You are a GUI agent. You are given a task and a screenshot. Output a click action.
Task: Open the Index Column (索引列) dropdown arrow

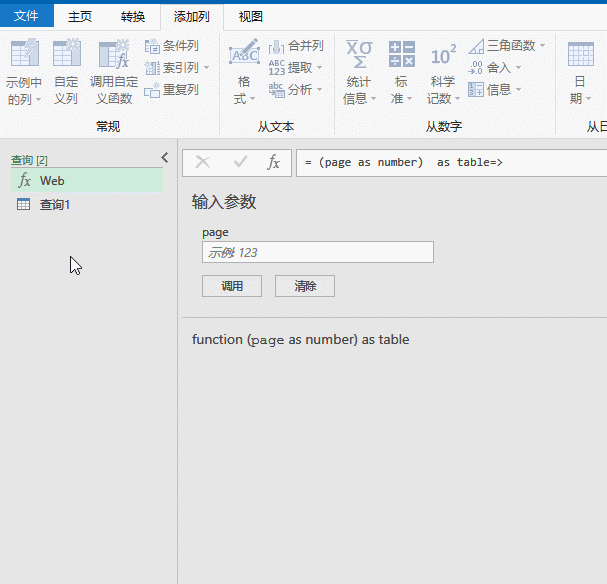coord(206,68)
